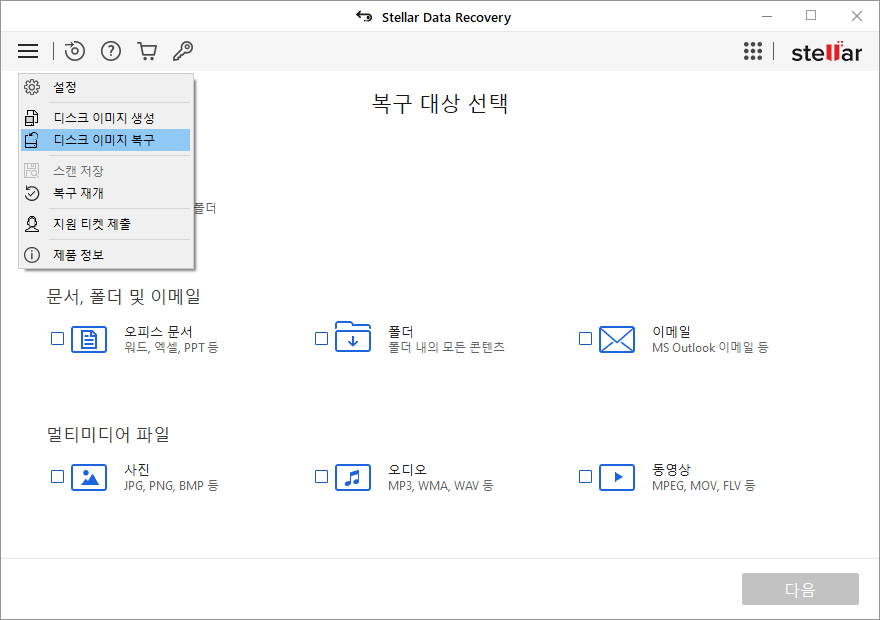Click the office document icon
The width and height of the screenshot is (880, 620).
click(89, 339)
